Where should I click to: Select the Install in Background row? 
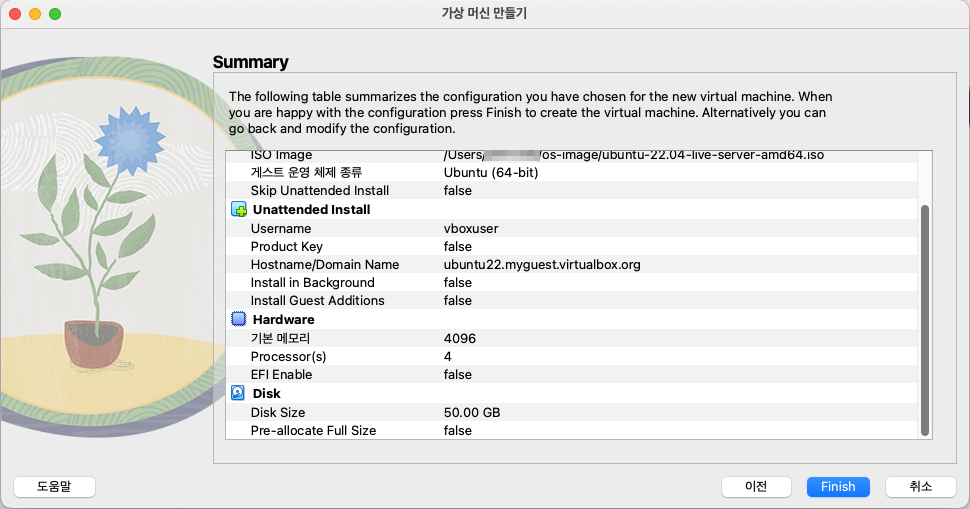(x=572, y=283)
